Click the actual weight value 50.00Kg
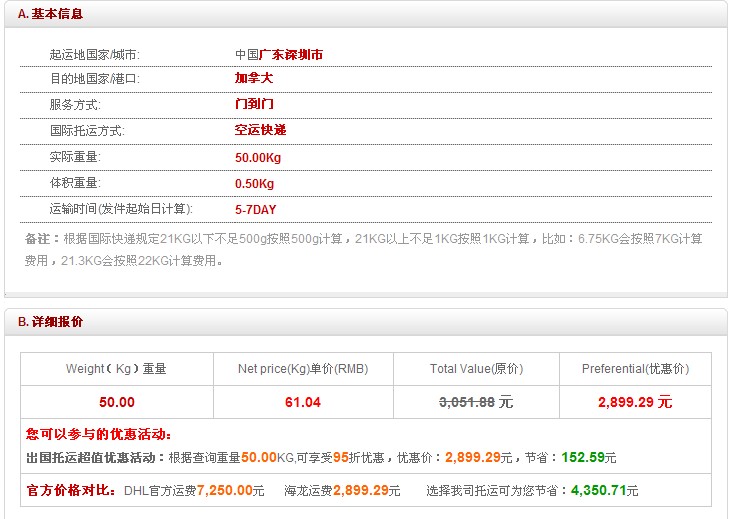This screenshot has width=729, height=519. pos(258,157)
